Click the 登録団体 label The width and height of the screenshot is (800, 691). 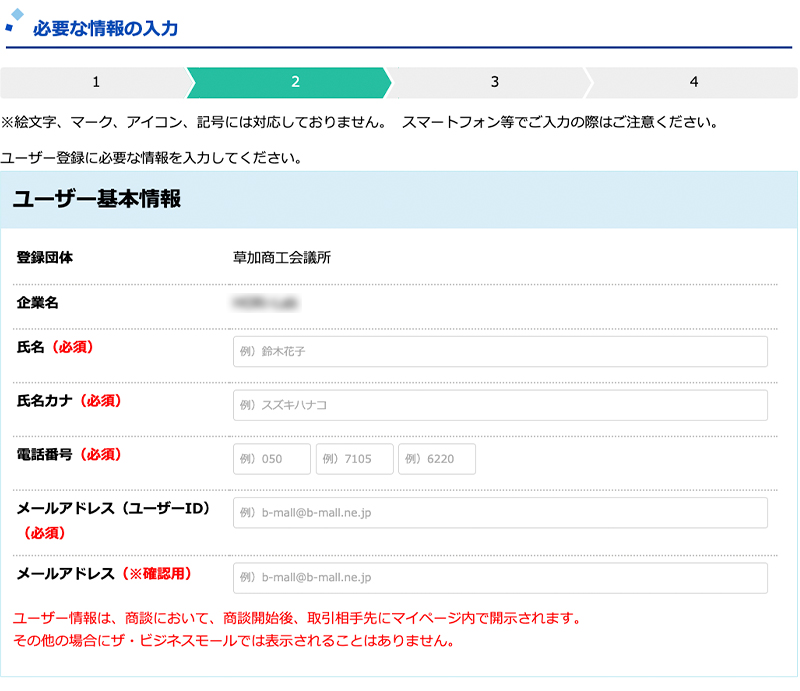coord(45,258)
